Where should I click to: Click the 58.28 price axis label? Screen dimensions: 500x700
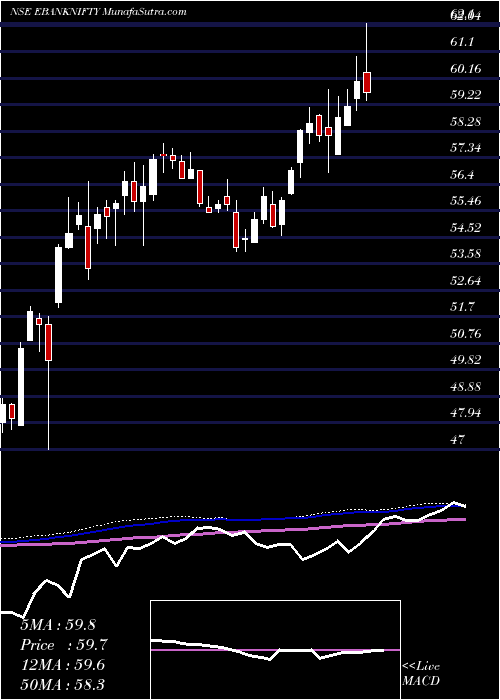[x=465, y=121]
